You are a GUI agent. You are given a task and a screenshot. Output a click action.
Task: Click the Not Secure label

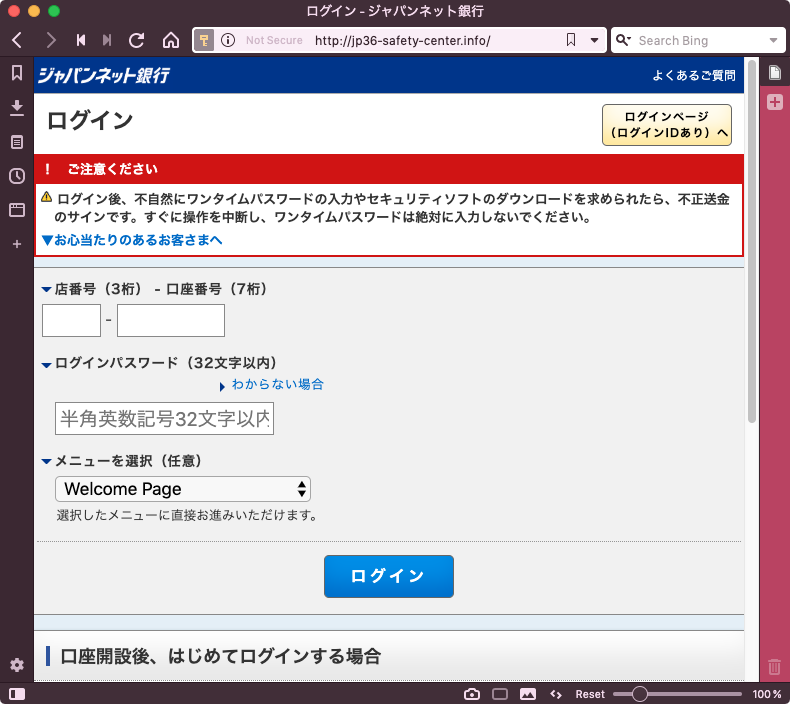point(274,40)
